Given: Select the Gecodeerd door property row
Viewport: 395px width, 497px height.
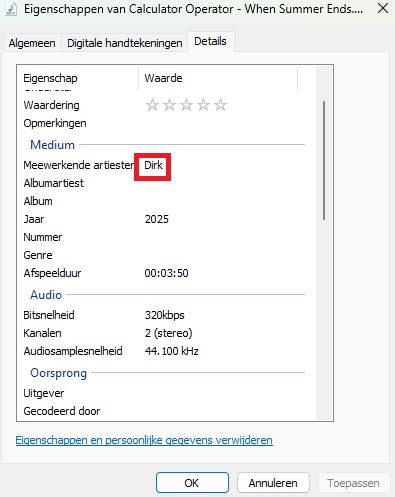Looking at the screenshot, I should [x=164, y=411].
